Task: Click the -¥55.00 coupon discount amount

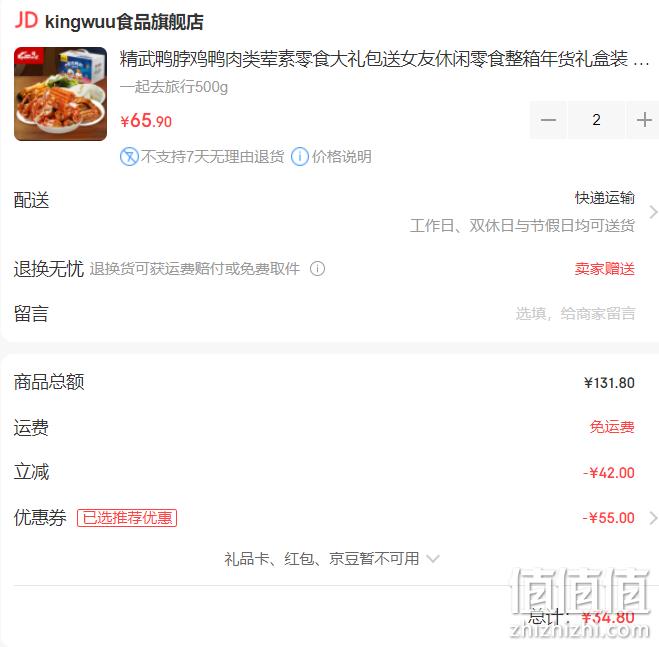Action: tap(609, 518)
